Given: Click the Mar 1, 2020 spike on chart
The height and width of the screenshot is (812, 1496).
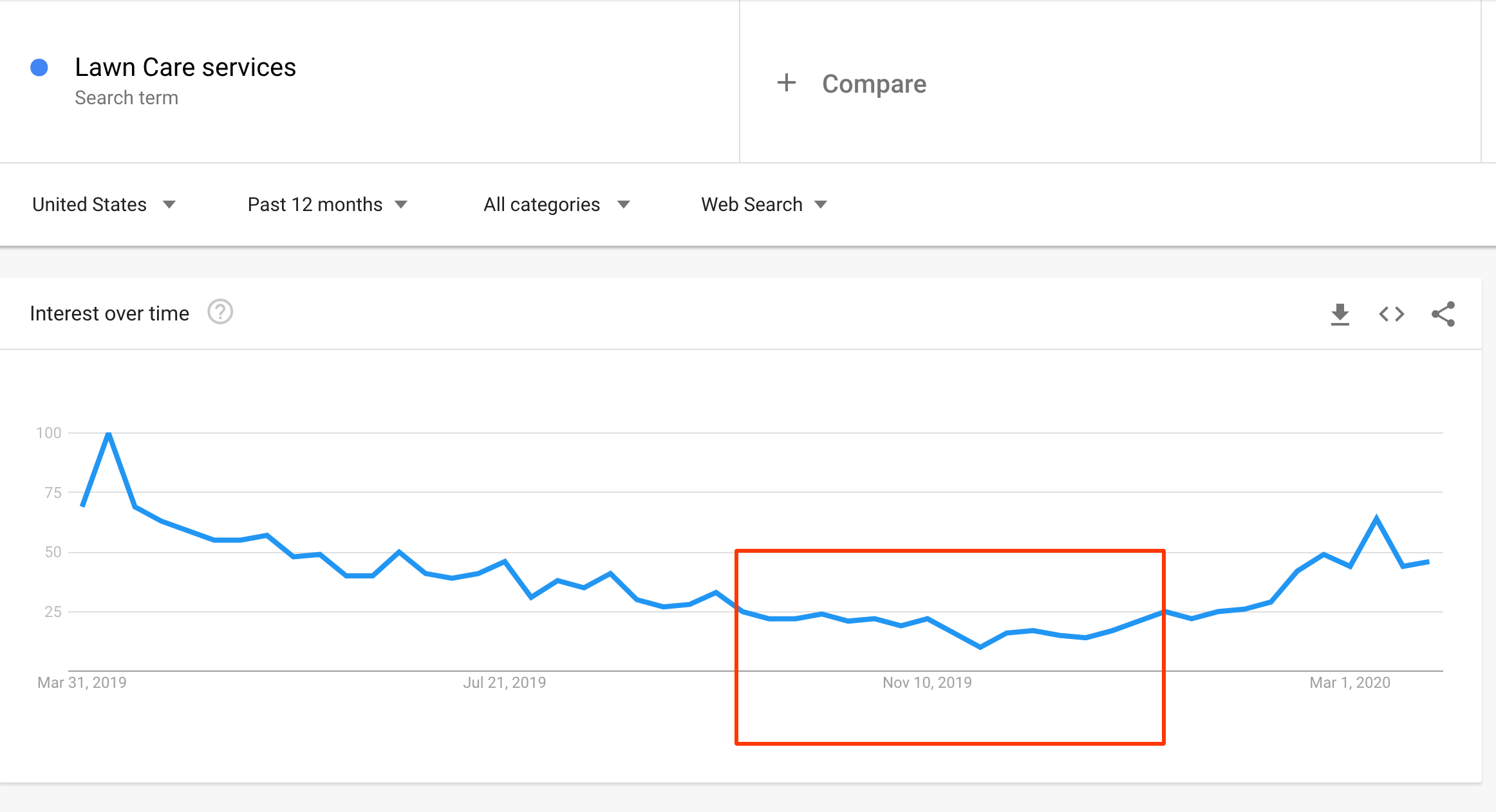Looking at the screenshot, I should [1376, 518].
